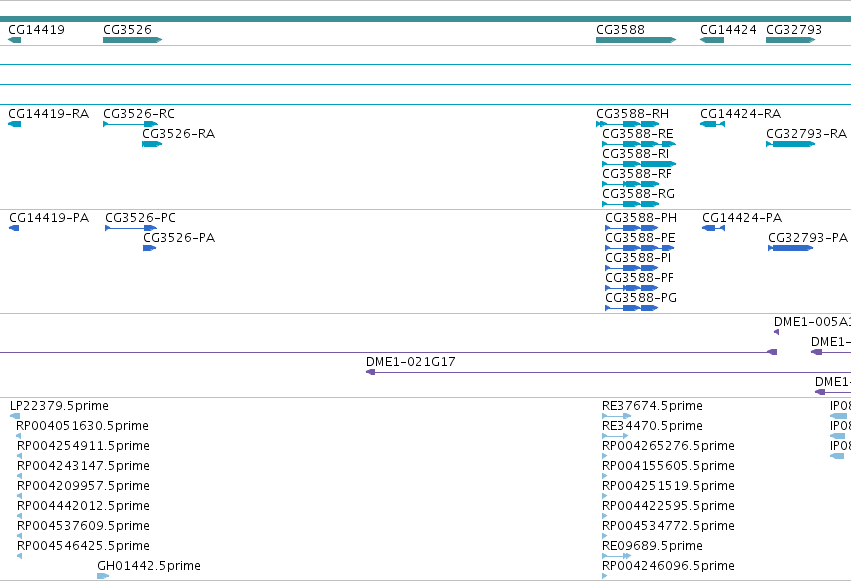Click EST RP004422595.5prime
Image resolution: width=851 pixels, height=581 pixels.
669,506
